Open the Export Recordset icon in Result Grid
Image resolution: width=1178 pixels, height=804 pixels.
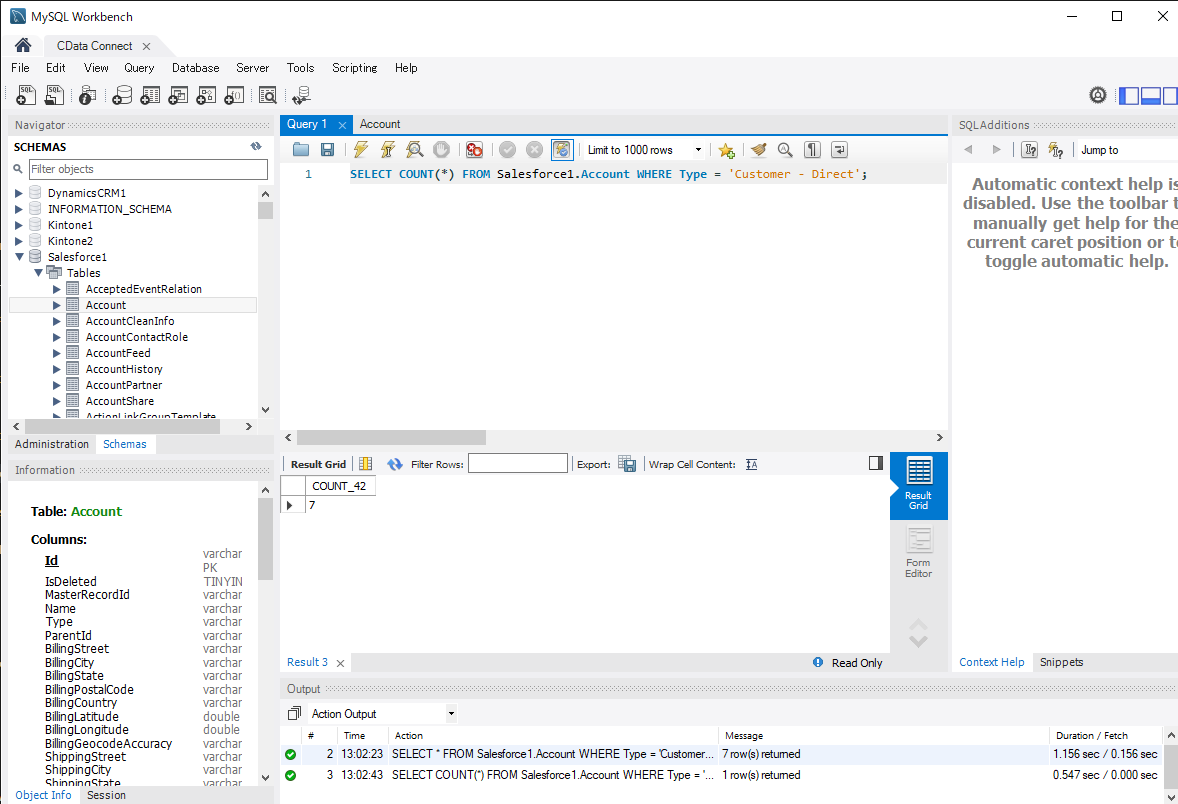tap(627, 463)
